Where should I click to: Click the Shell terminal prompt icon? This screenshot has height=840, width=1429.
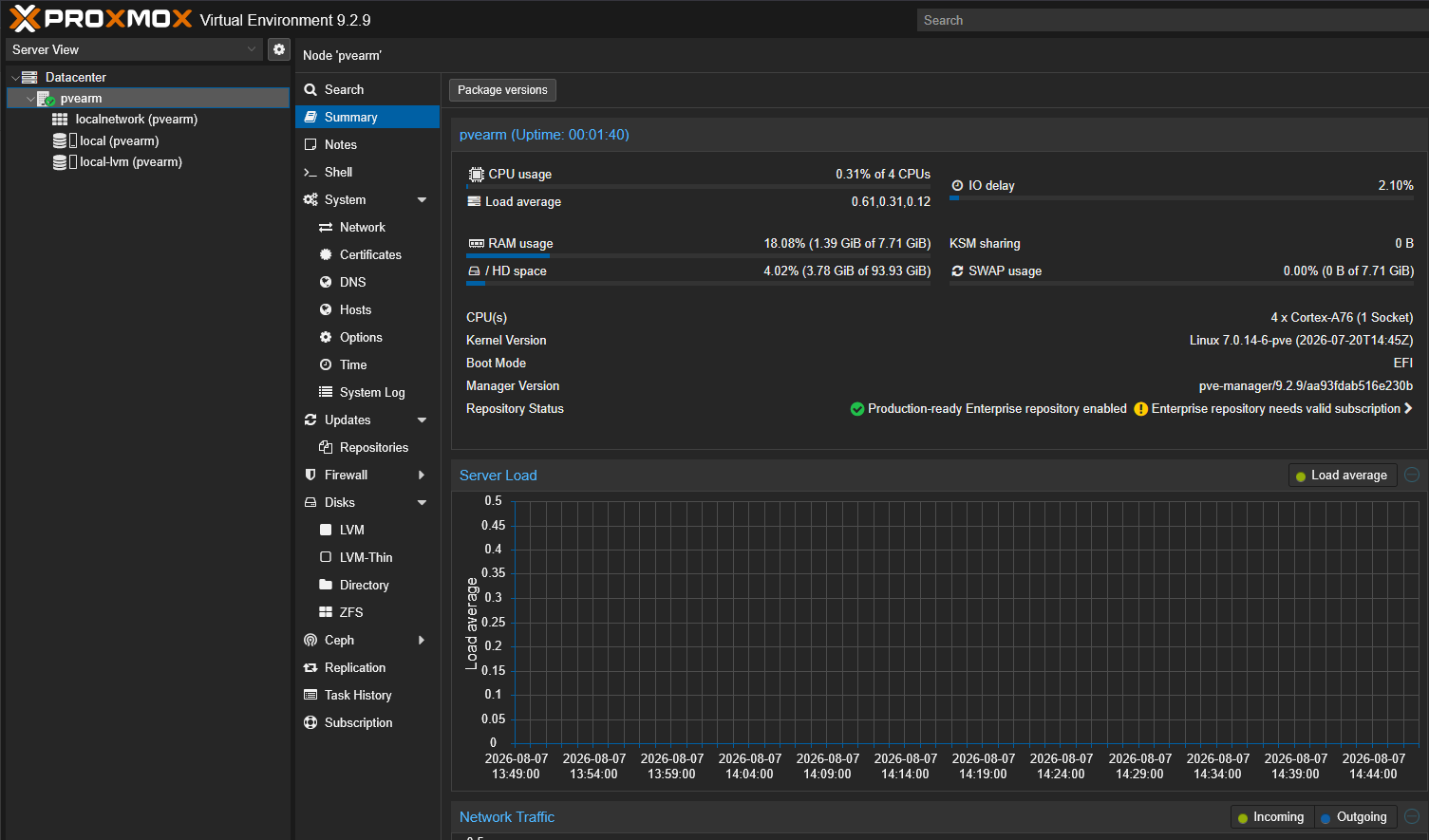pyautogui.click(x=310, y=172)
